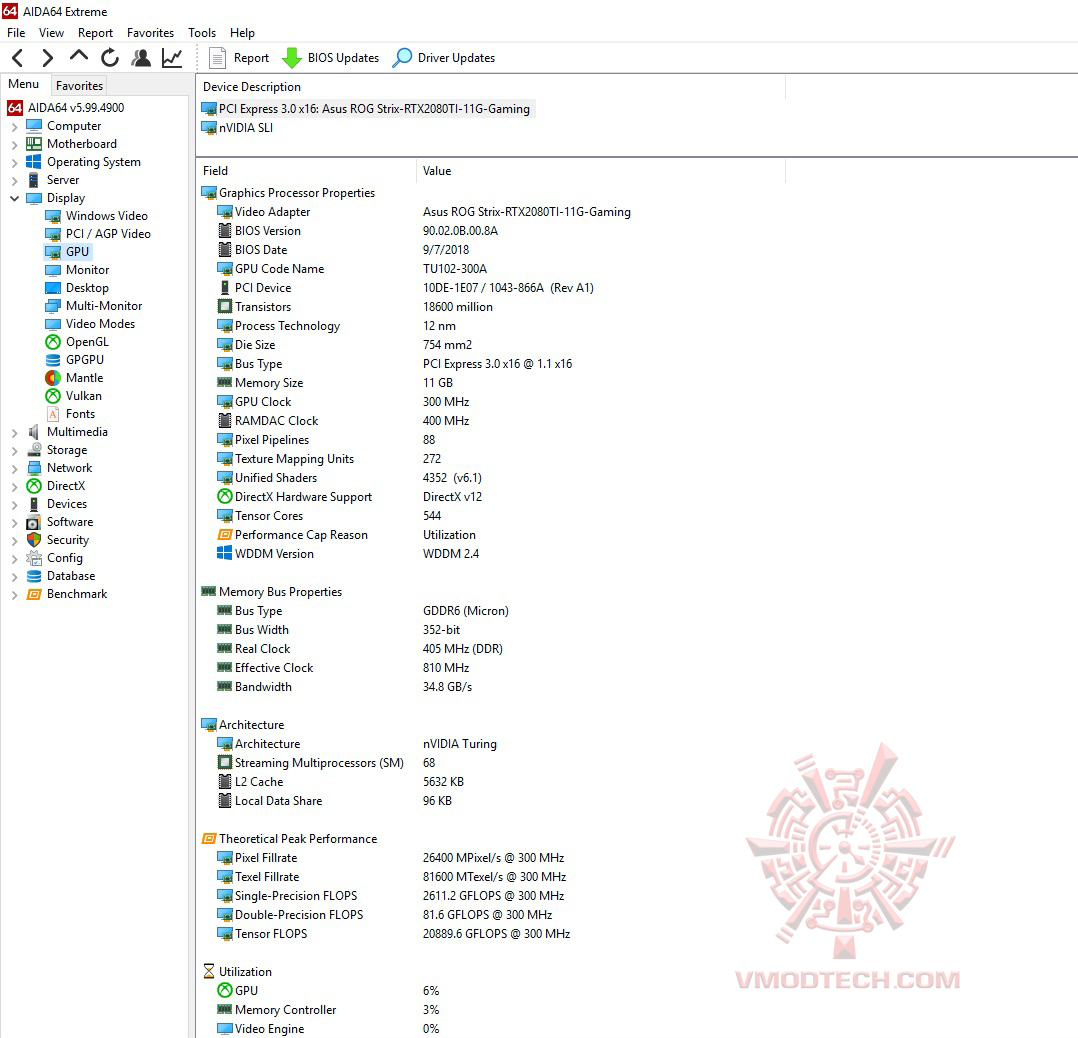Select the Streaming Multiprocessors (SM) row
This screenshot has width=1078, height=1038.
pos(326,763)
